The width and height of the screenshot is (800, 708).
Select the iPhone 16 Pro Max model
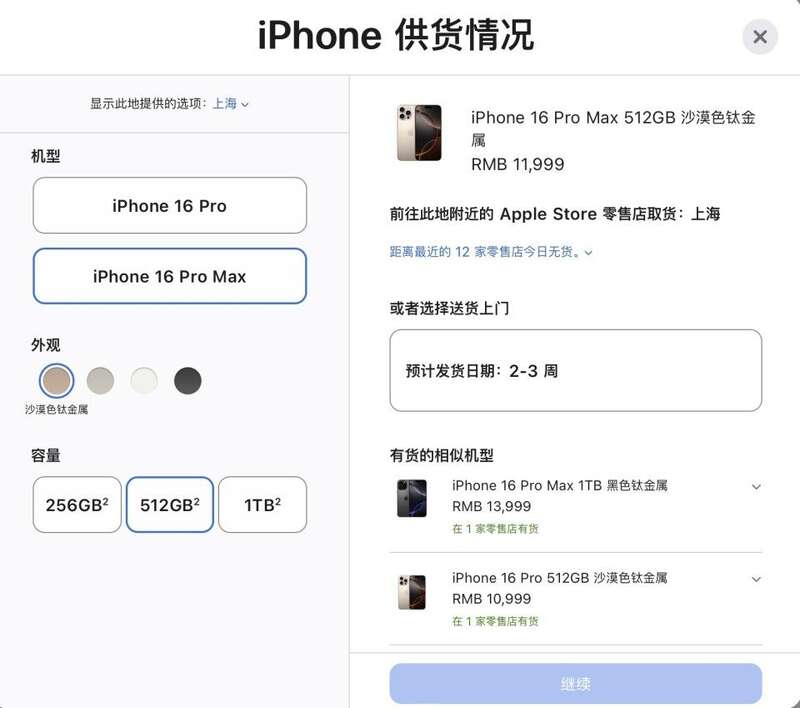click(170, 276)
